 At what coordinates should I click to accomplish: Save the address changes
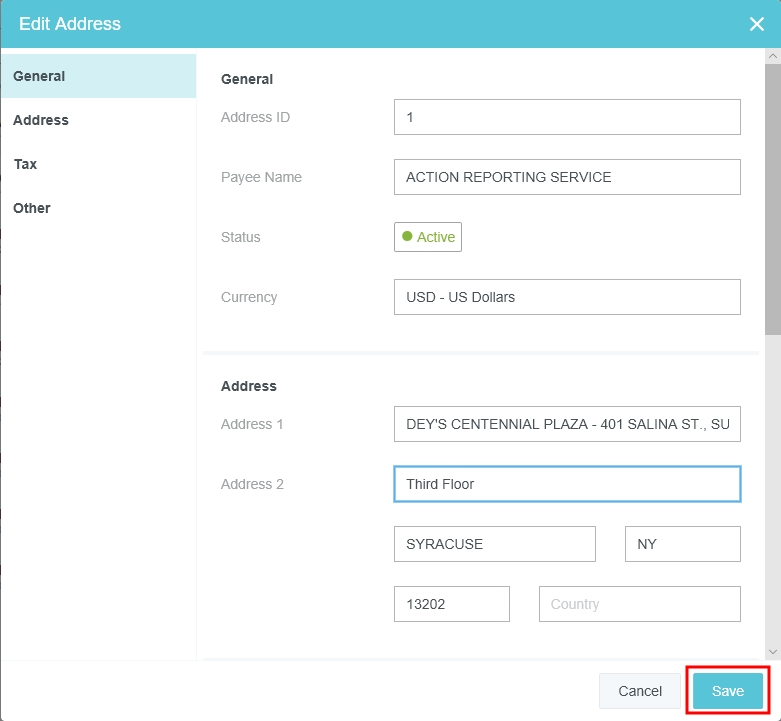[x=728, y=691]
